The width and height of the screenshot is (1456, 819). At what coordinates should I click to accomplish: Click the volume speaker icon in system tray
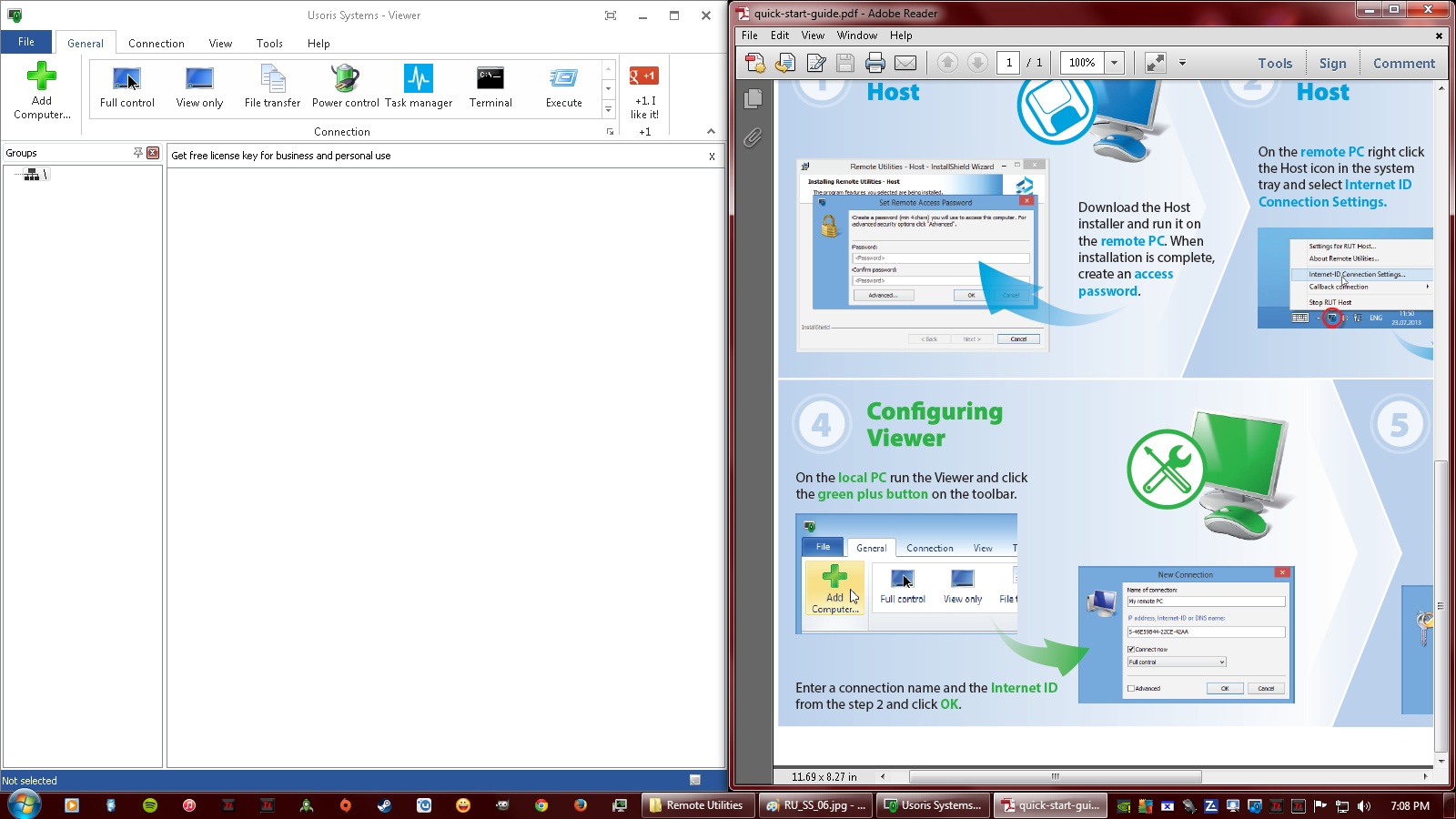pyautogui.click(x=1363, y=805)
